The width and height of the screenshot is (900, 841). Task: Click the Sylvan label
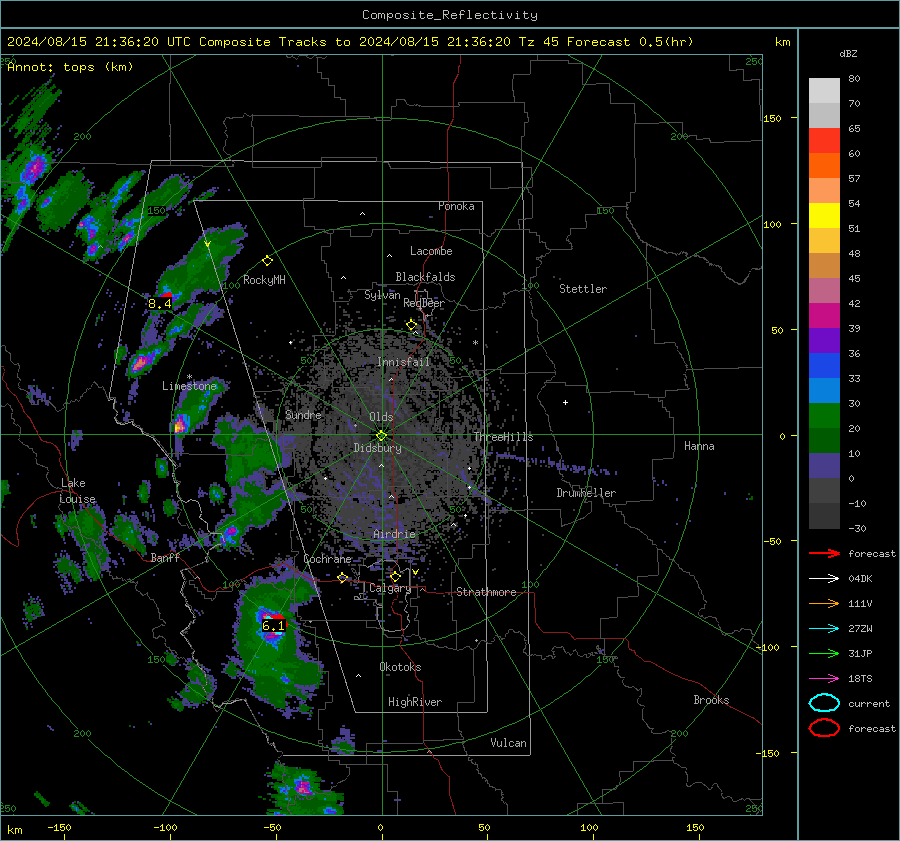(x=382, y=294)
